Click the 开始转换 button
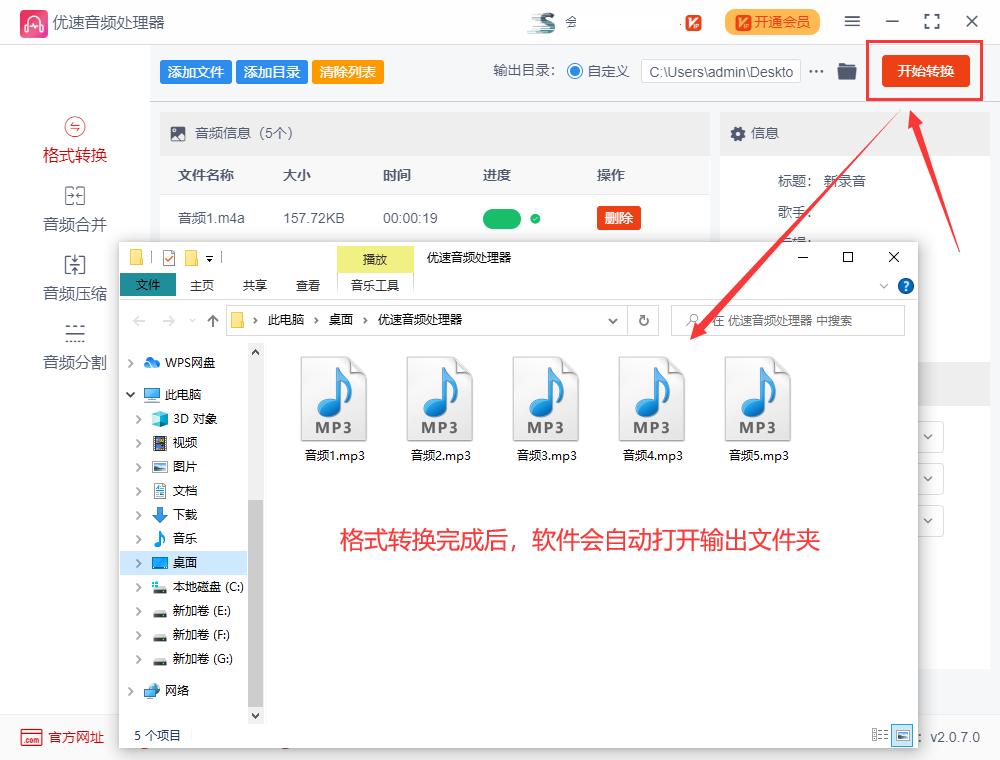The width and height of the screenshot is (1000, 760). 925,71
